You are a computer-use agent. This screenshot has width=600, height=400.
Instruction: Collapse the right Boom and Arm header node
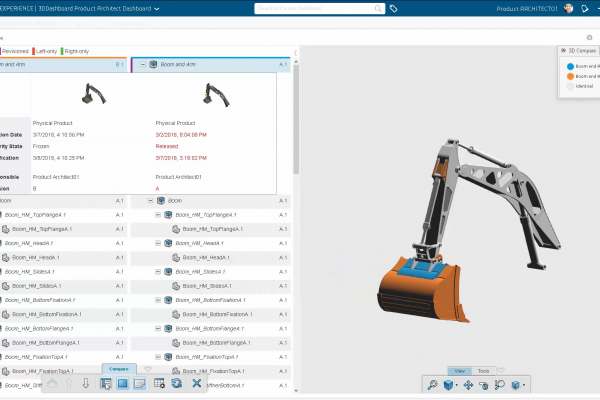click(x=143, y=64)
